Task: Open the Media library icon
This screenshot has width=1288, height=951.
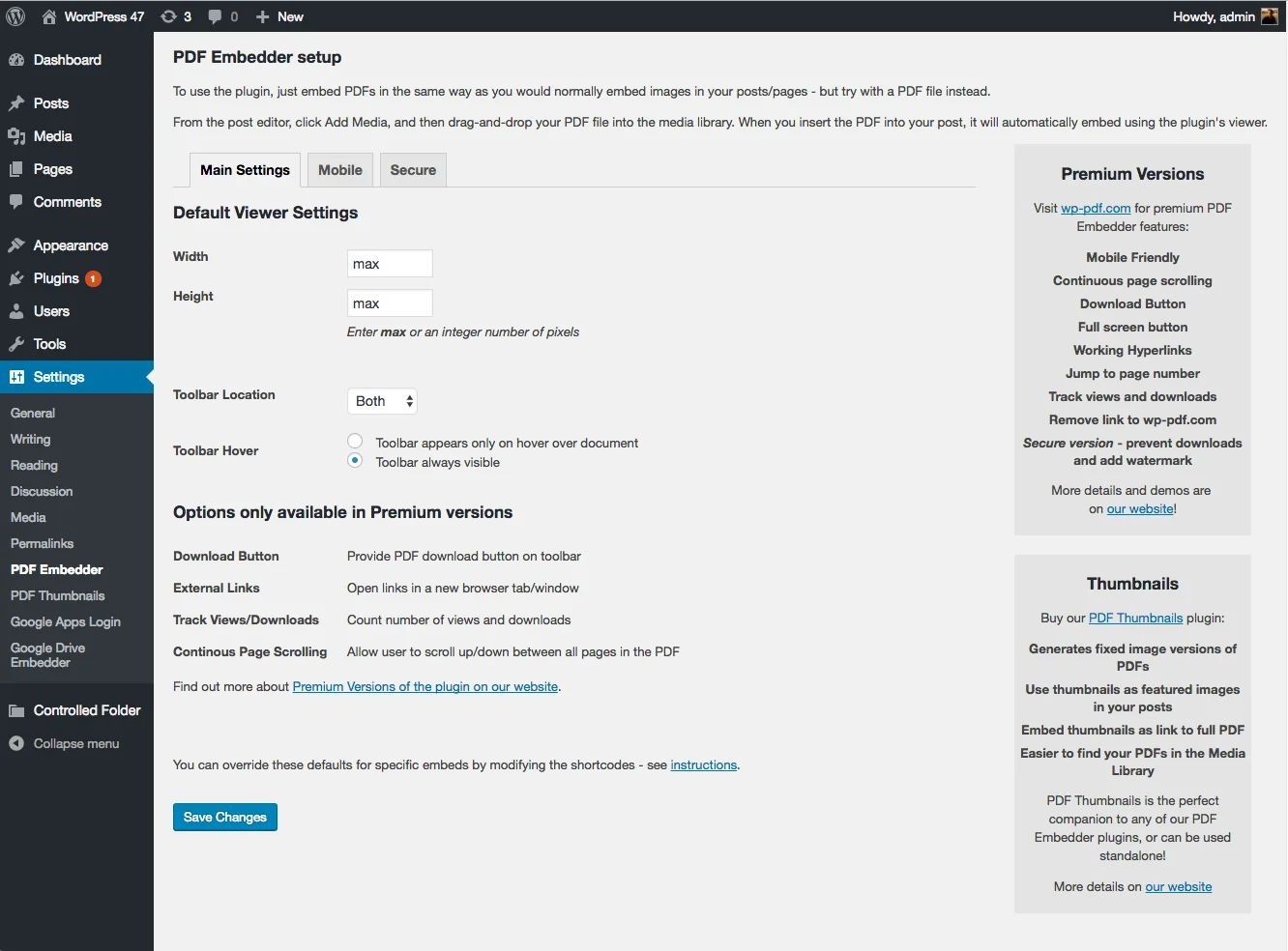Action: pyautogui.click(x=17, y=136)
